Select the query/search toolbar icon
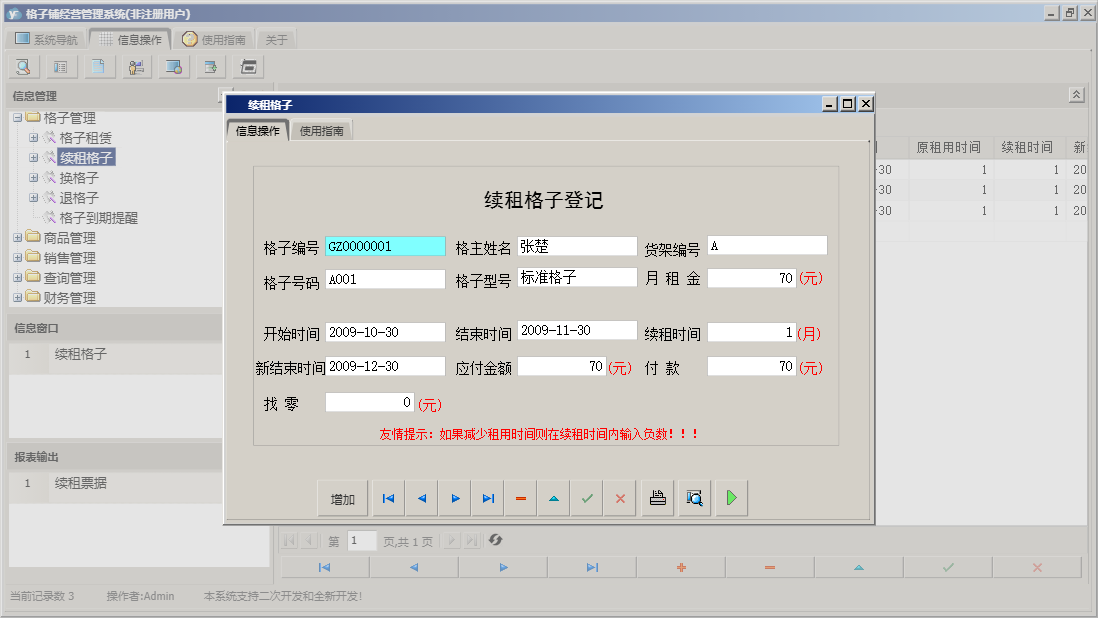 (x=22, y=66)
